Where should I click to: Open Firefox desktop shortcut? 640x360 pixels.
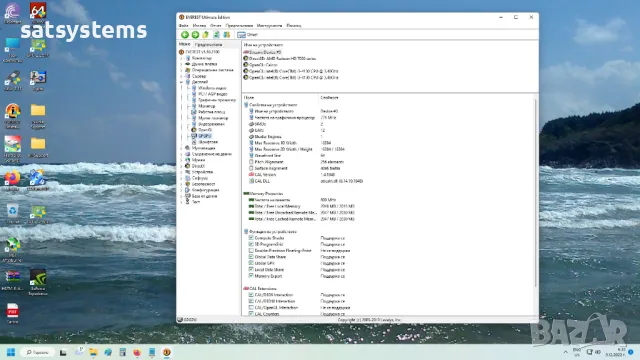[12, 180]
